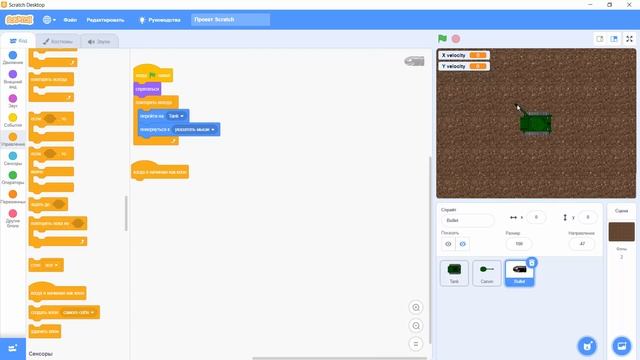640x360 pixels.
Task: Click the sprite name field Bullet
Action: point(467,220)
